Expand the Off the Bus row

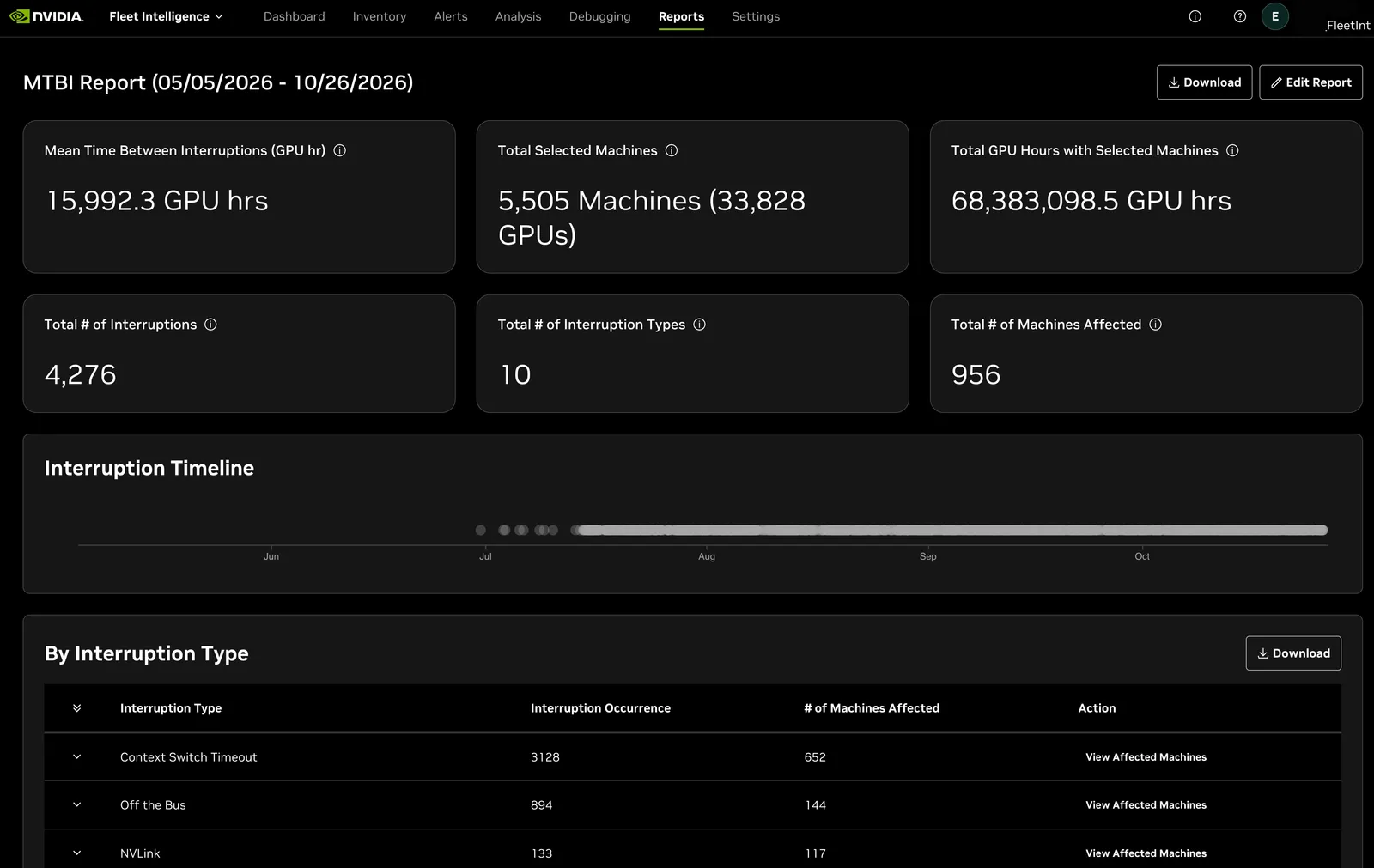coord(76,805)
